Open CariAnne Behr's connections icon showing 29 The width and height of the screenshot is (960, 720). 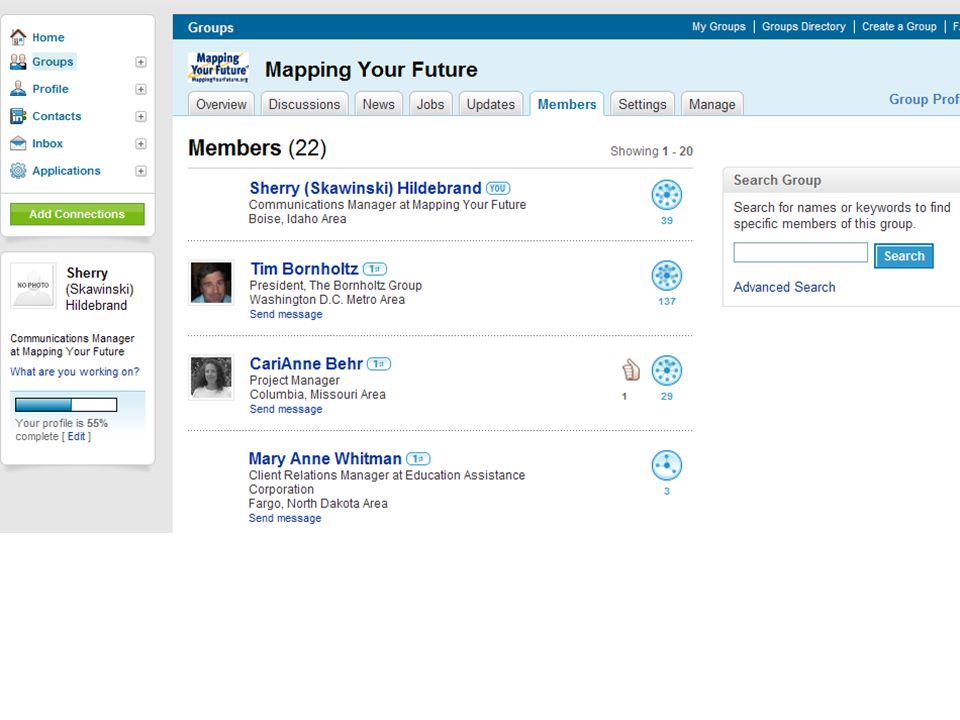(667, 370)
